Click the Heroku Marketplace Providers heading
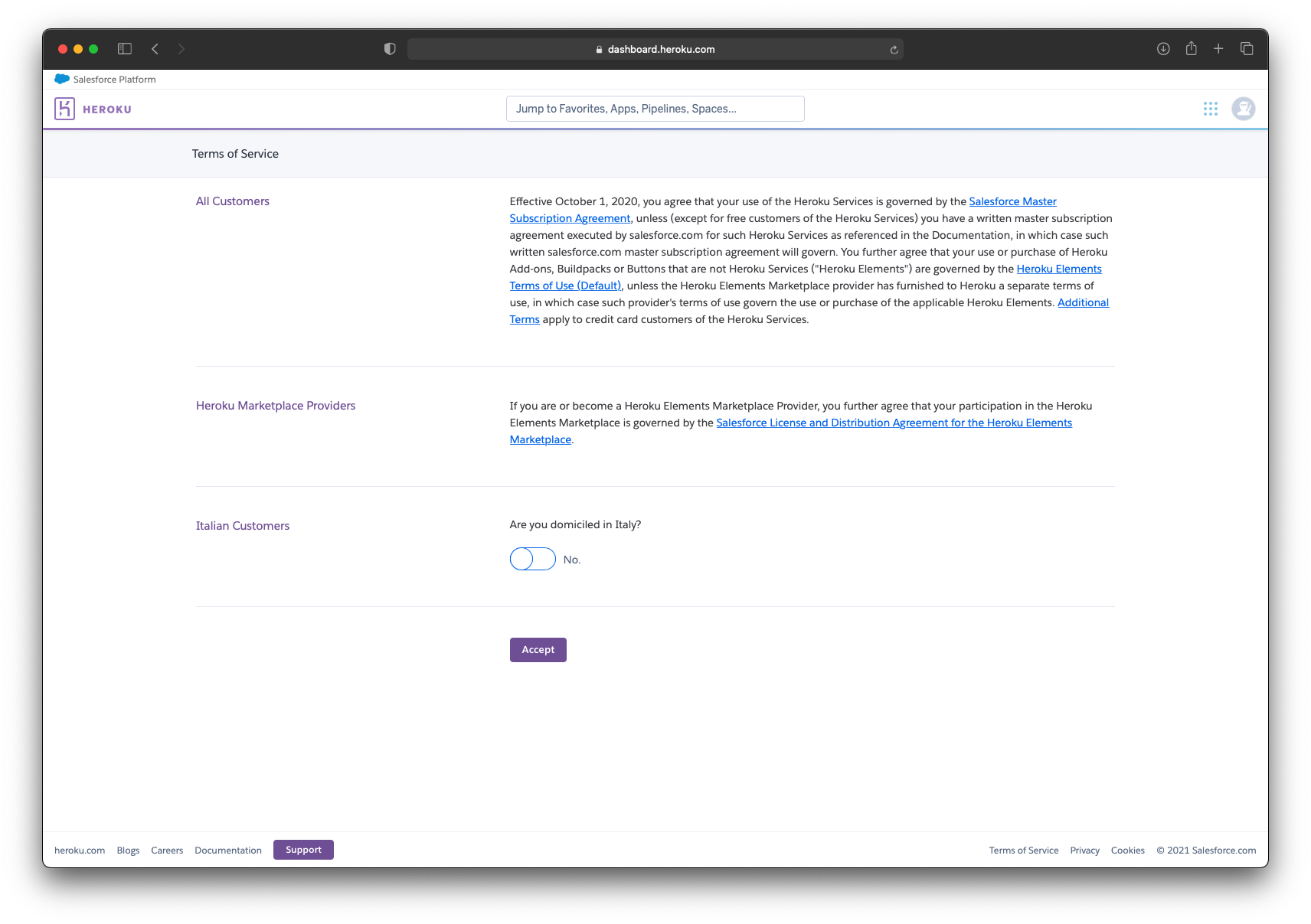Image resolution: width=1311 pixels, height=924 pixels. [276, 406]
